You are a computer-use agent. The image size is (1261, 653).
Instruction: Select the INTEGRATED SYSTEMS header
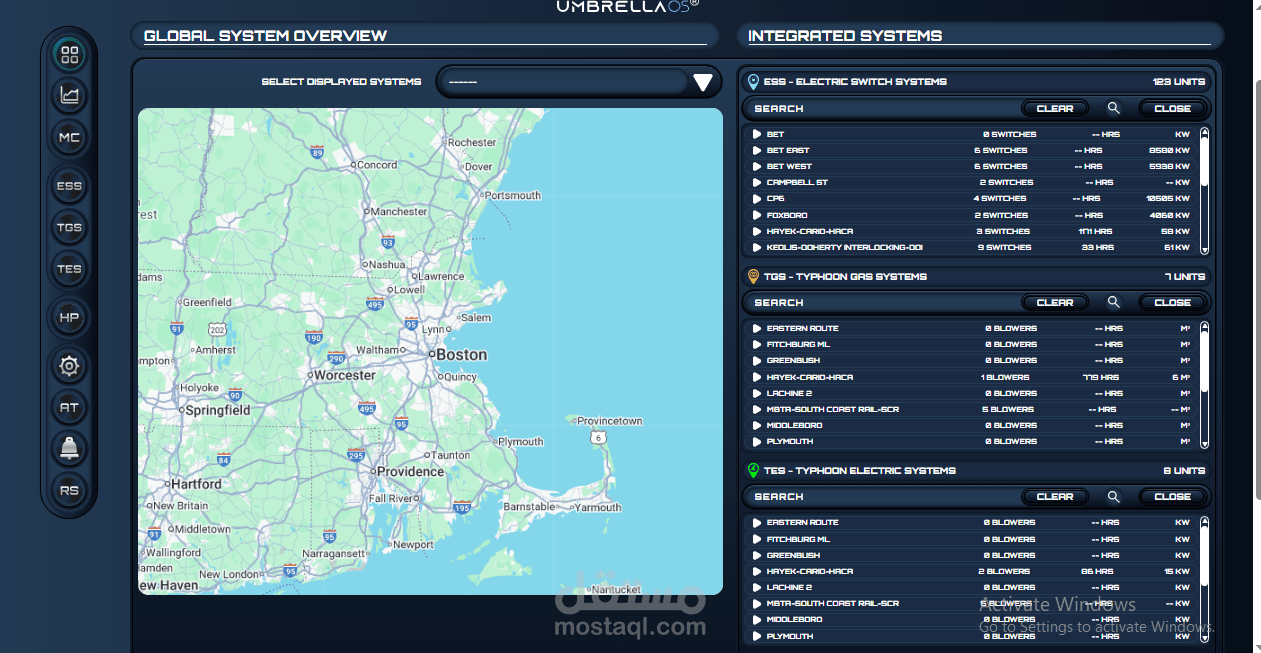[846, 35]
